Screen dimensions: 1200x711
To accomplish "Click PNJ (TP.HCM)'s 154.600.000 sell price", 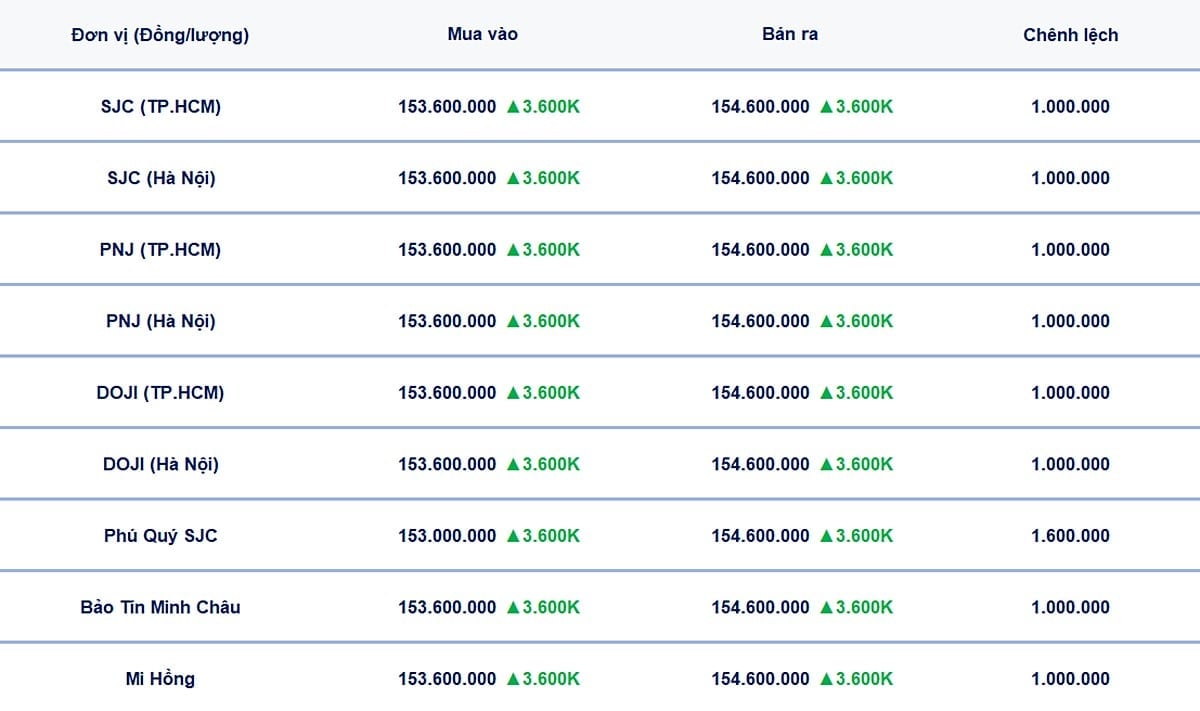I will 760,250.
